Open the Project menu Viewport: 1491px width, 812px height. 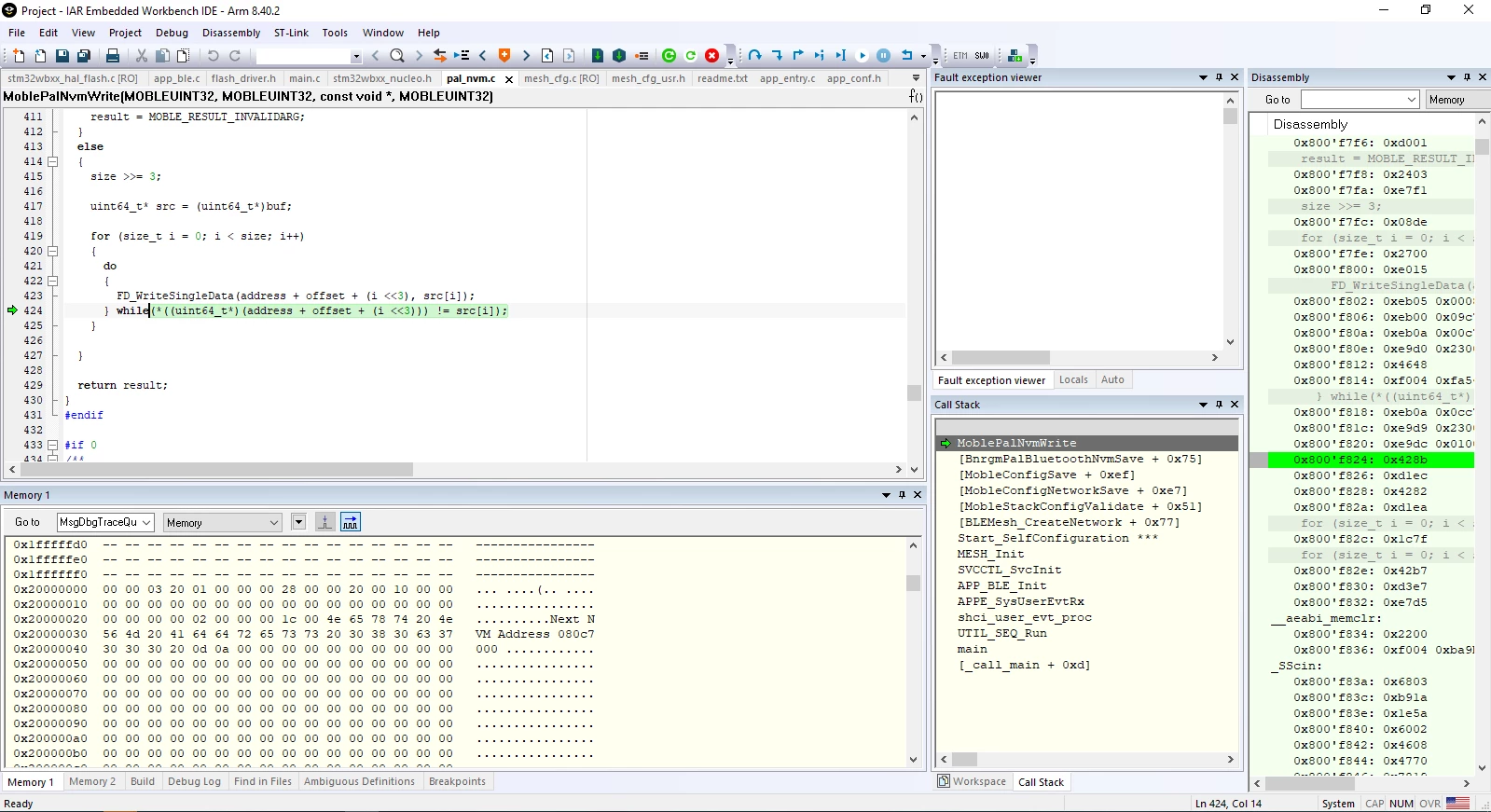coord(125,33)
